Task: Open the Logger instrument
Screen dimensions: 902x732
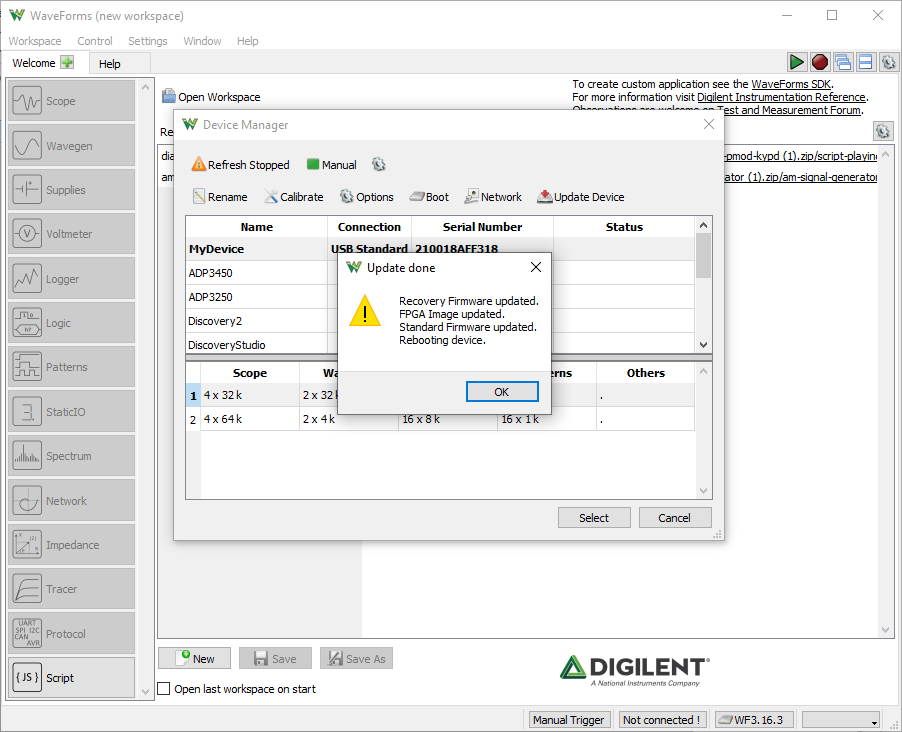Action: (x=71, y=279)
